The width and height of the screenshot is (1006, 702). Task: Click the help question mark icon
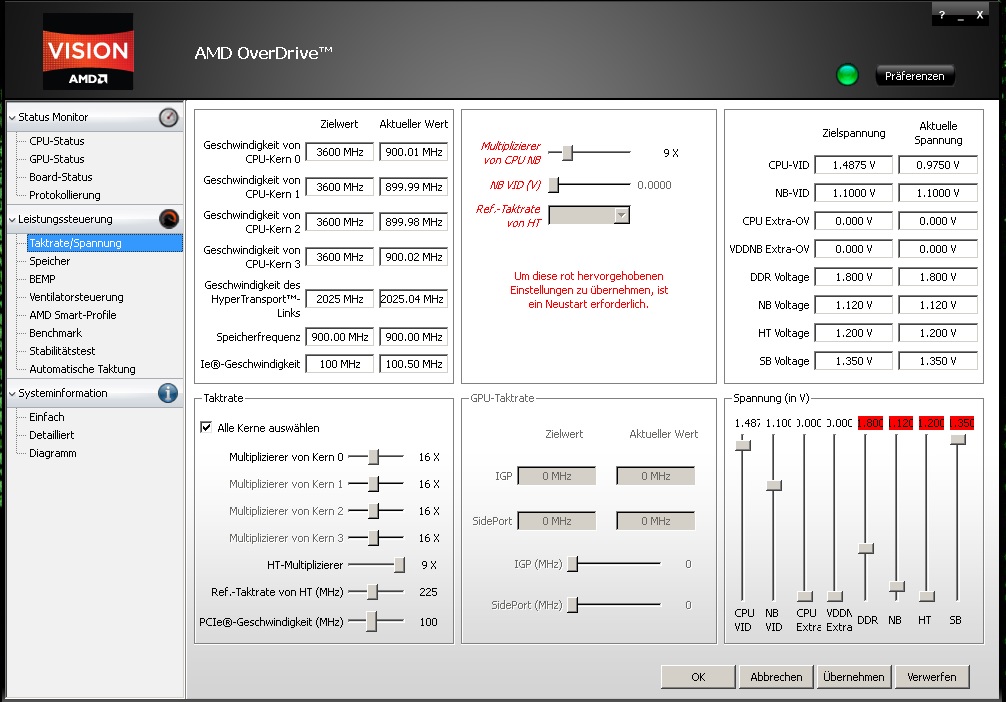(x=942, y=15)
